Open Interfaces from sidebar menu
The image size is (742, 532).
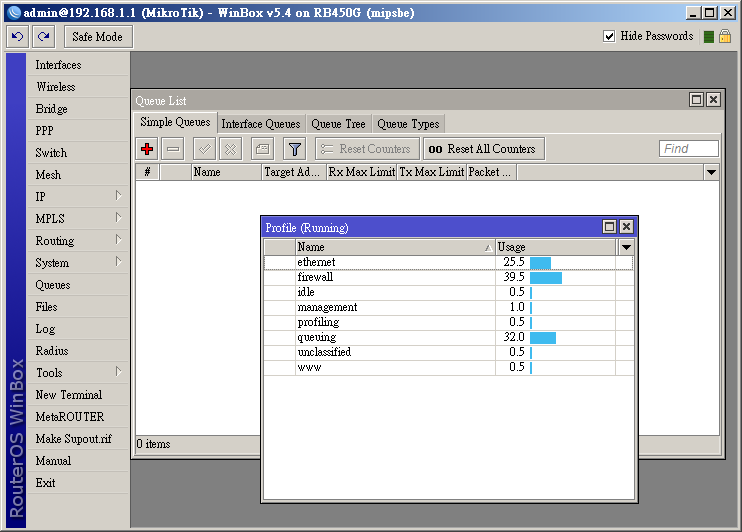tap(78, 65)
